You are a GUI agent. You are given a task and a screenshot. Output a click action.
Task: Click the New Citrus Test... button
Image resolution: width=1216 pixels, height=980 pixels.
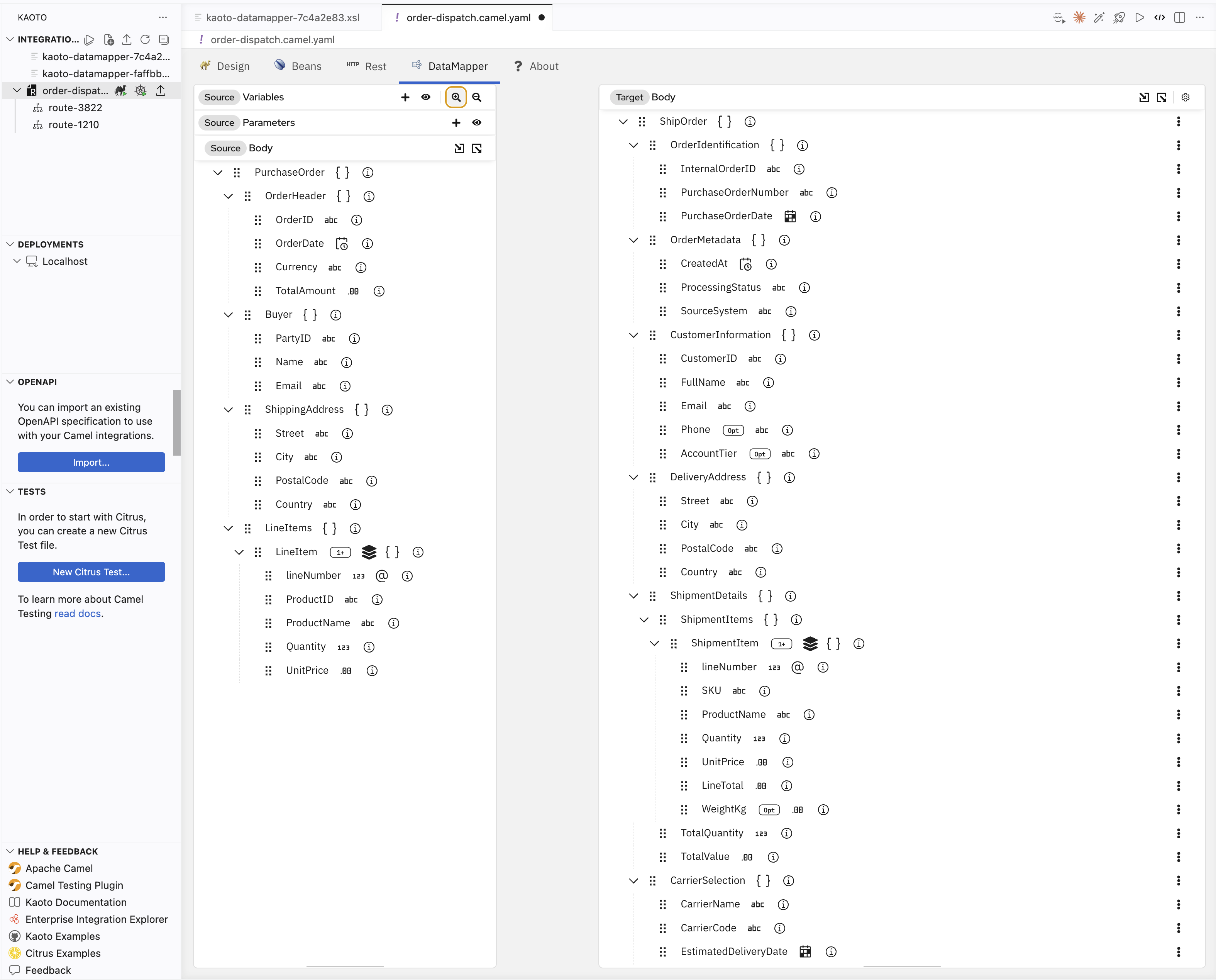click(x=91, y=572)
